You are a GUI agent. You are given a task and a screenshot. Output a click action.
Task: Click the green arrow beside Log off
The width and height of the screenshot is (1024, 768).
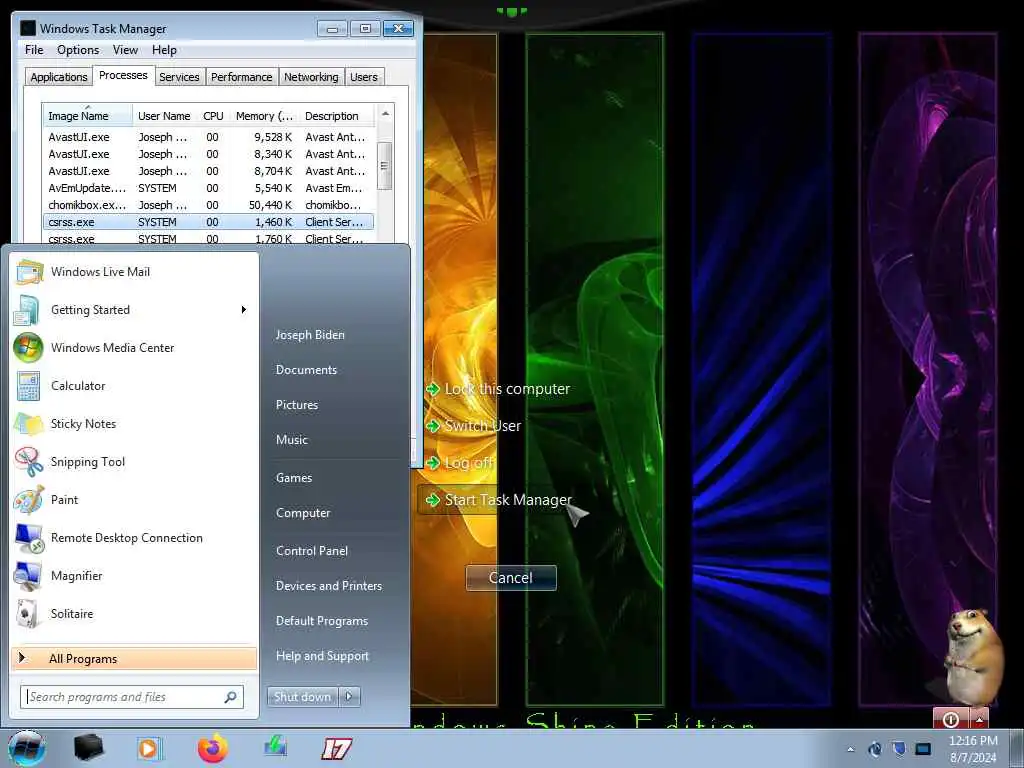[432, 463]
